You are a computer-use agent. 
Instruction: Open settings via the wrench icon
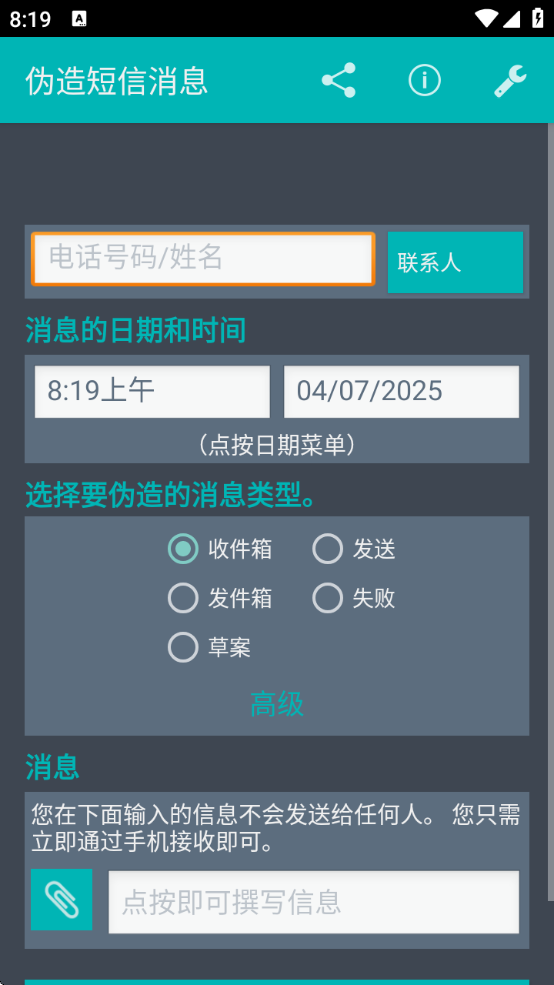tap(510, 80)
